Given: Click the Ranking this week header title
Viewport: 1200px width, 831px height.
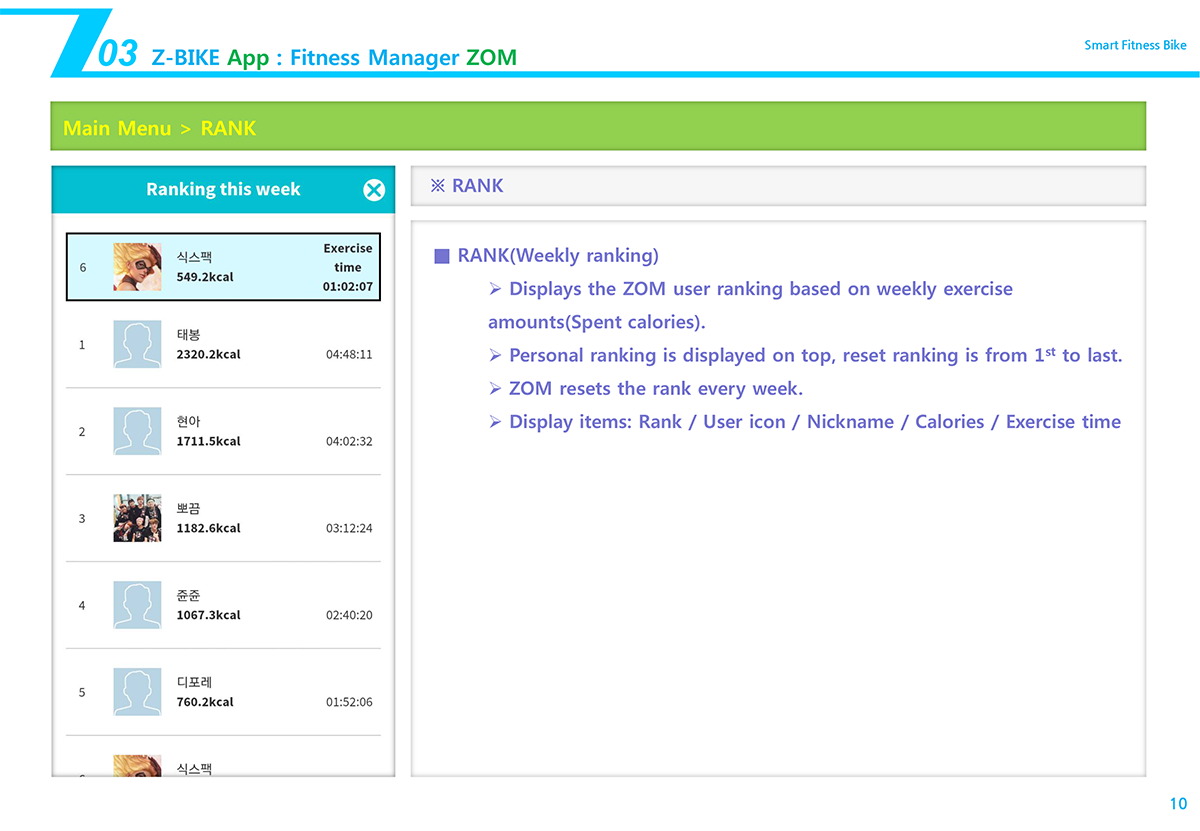Looking at the screenshot, I should click(x=223, y=189).
